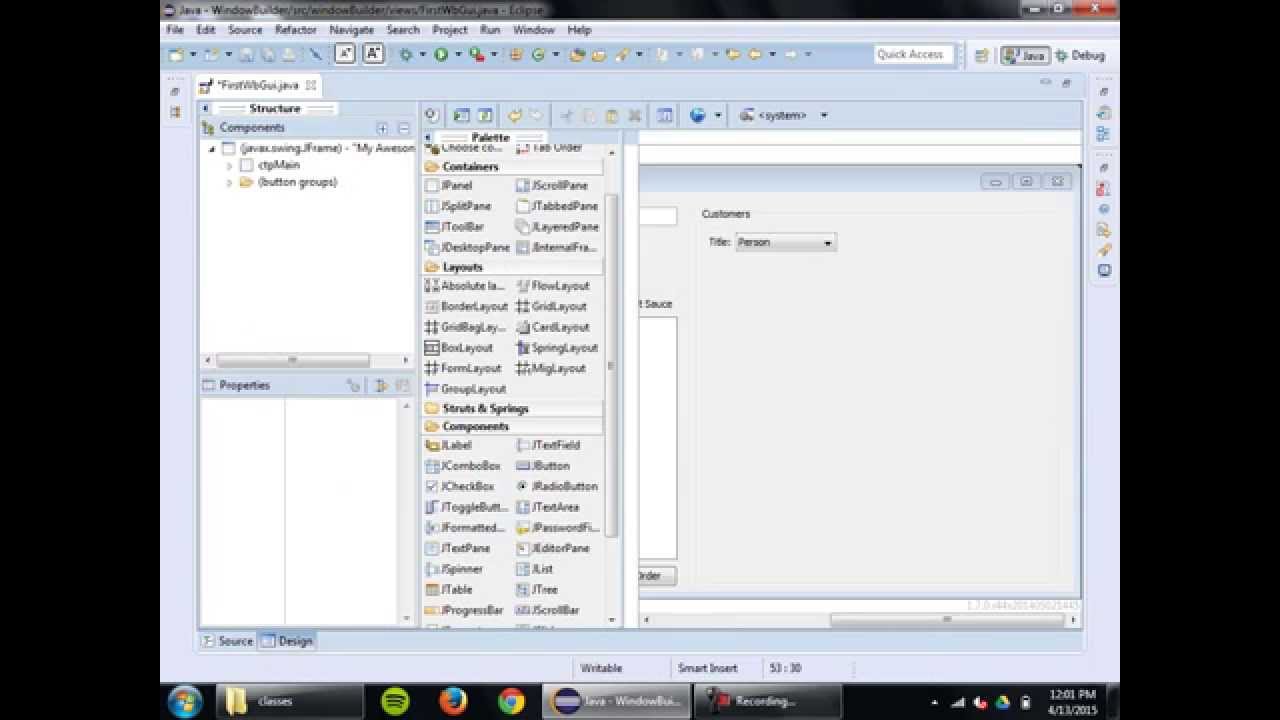
Task: Pick GridBagLayout from Layouts
Action: [x=465, y=327]
